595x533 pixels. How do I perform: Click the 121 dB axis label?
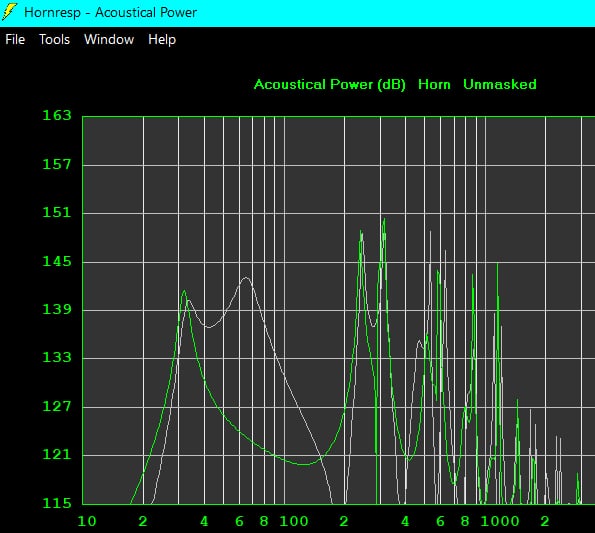[57, 454]
